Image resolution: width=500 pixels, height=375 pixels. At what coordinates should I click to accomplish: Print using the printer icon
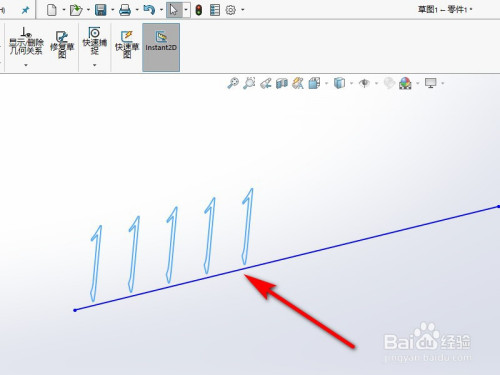[125, 10]
